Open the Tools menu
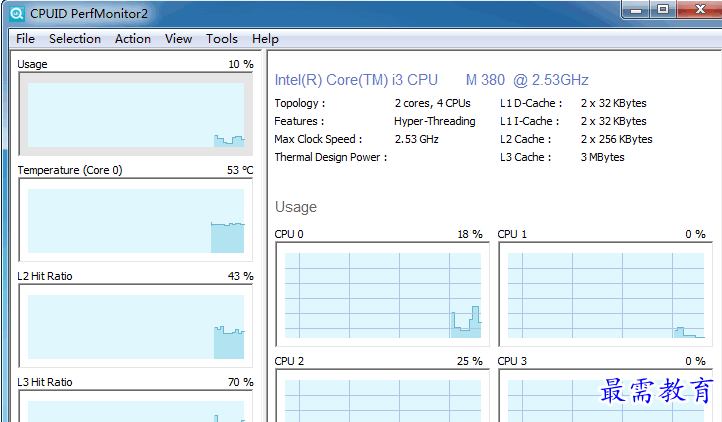 point(221,39)
